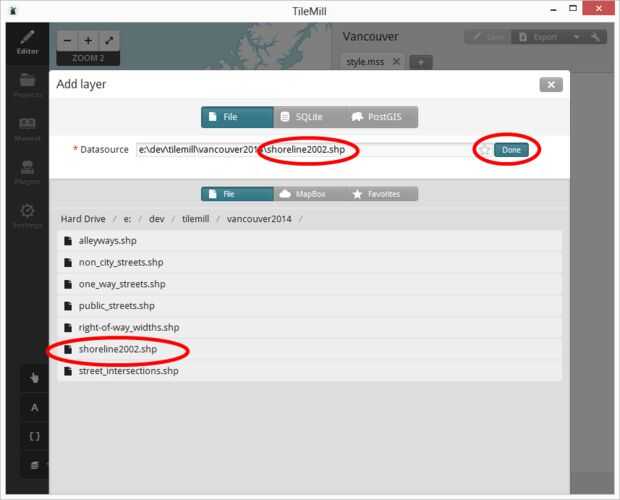Switch to PostGIS datasource tab
Screen dimensions: 620x500
[381, 117]
